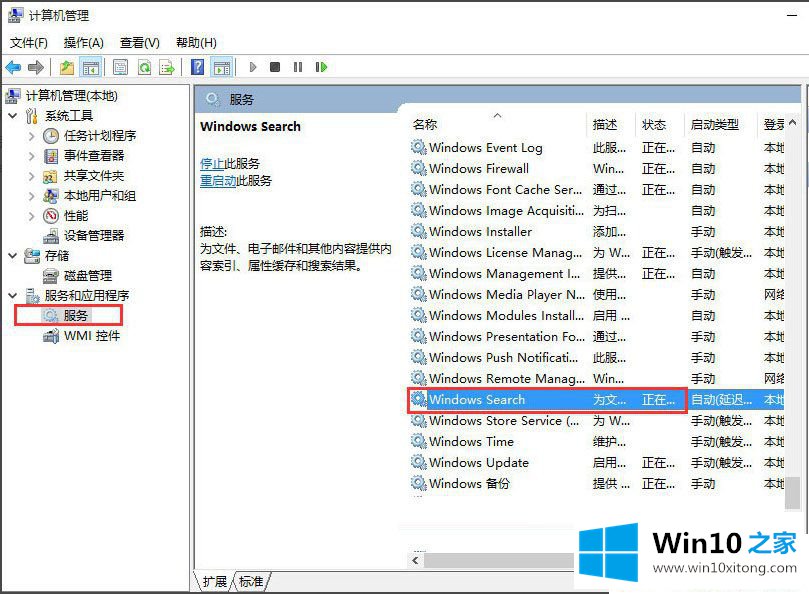Click the Properties toolbar icon
Screen dimensions: 809x594
[x=120, y=67]
